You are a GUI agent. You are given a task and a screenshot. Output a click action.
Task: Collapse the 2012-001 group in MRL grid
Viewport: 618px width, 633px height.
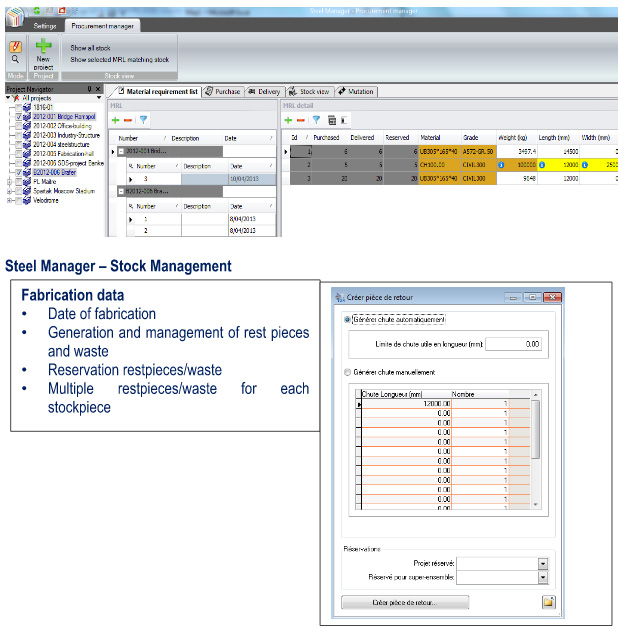pyautogui.click(x=121, y=151)
